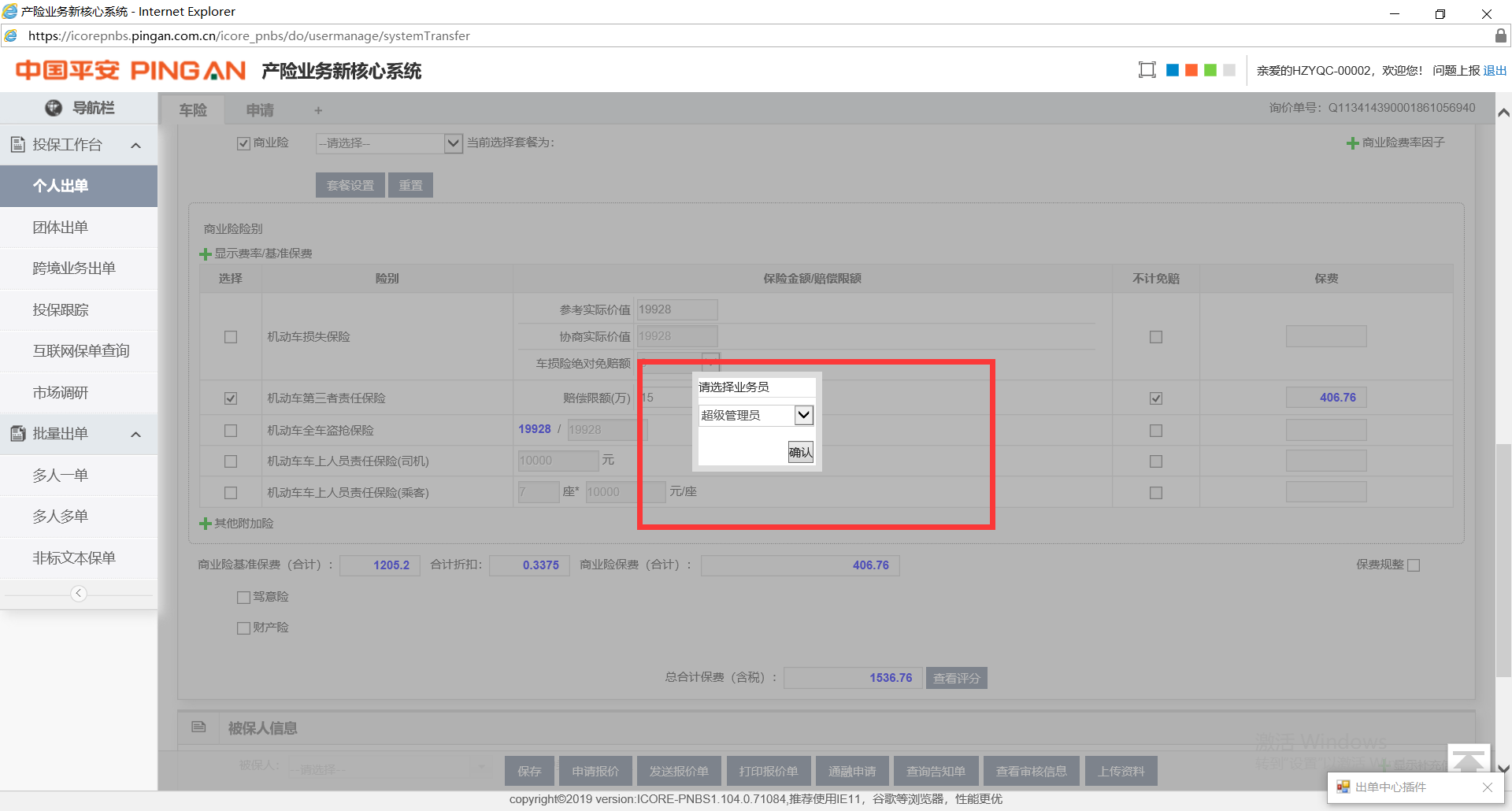Choose the orange theme color swatch
This screenshot has width=1512, height=811.
pyautogui.click(x=1191, y=70)
